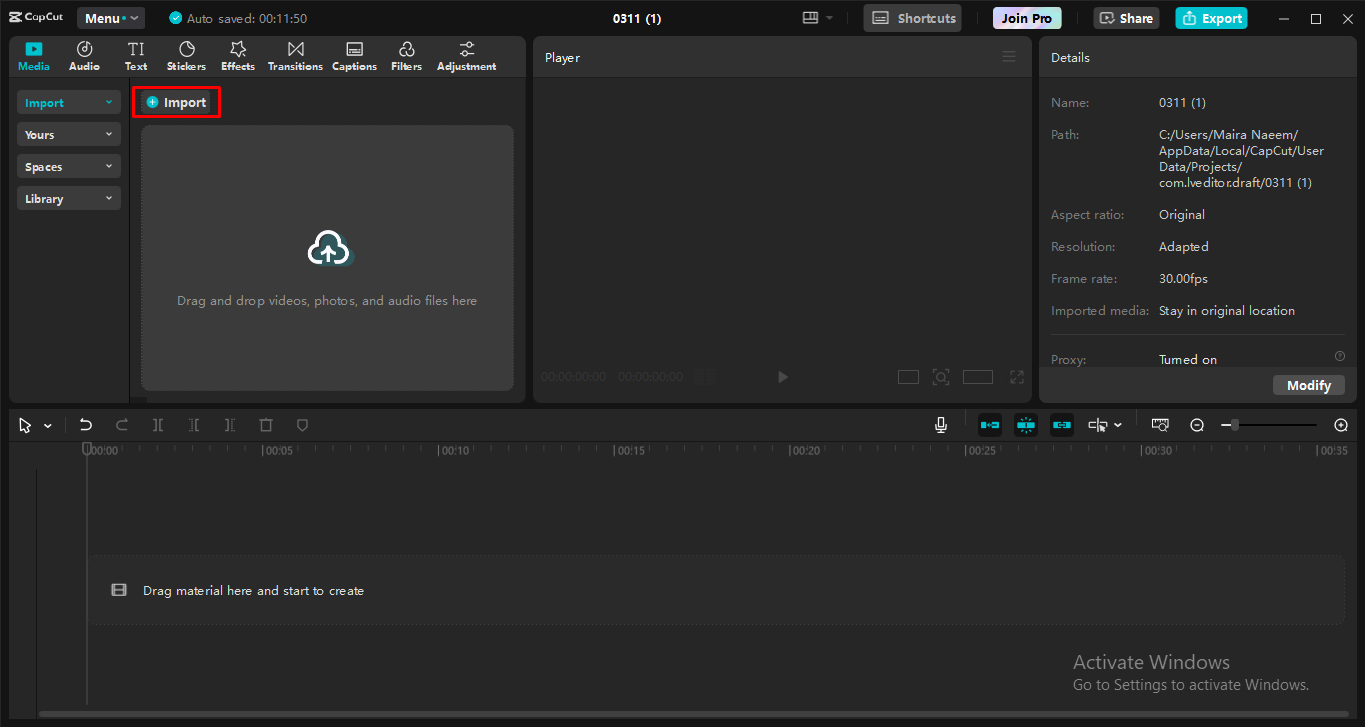1365x727 pixels.
Task: Open the Transitions panel
Action: point(295,56)
